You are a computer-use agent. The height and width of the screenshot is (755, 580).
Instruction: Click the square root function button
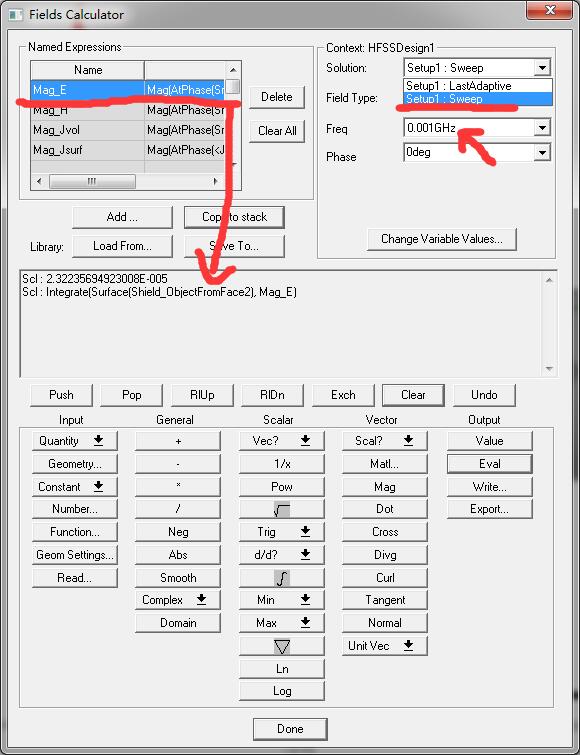point(282,509)
